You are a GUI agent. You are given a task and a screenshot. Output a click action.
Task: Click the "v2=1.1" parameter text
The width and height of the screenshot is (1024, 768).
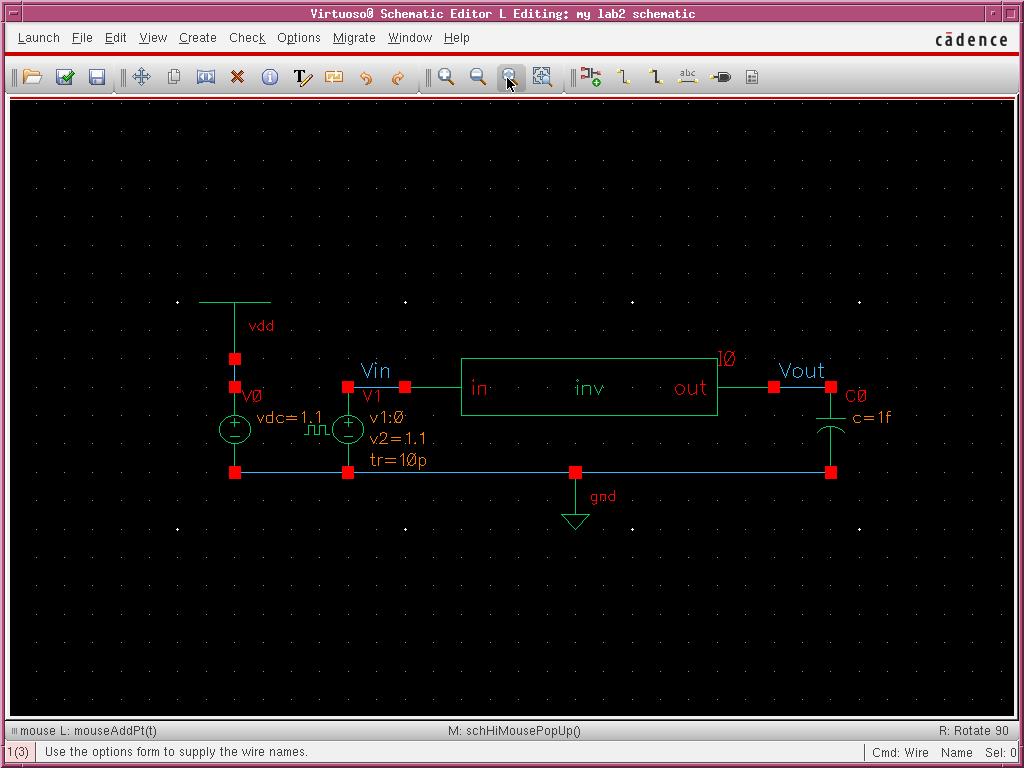coord(398,439)
